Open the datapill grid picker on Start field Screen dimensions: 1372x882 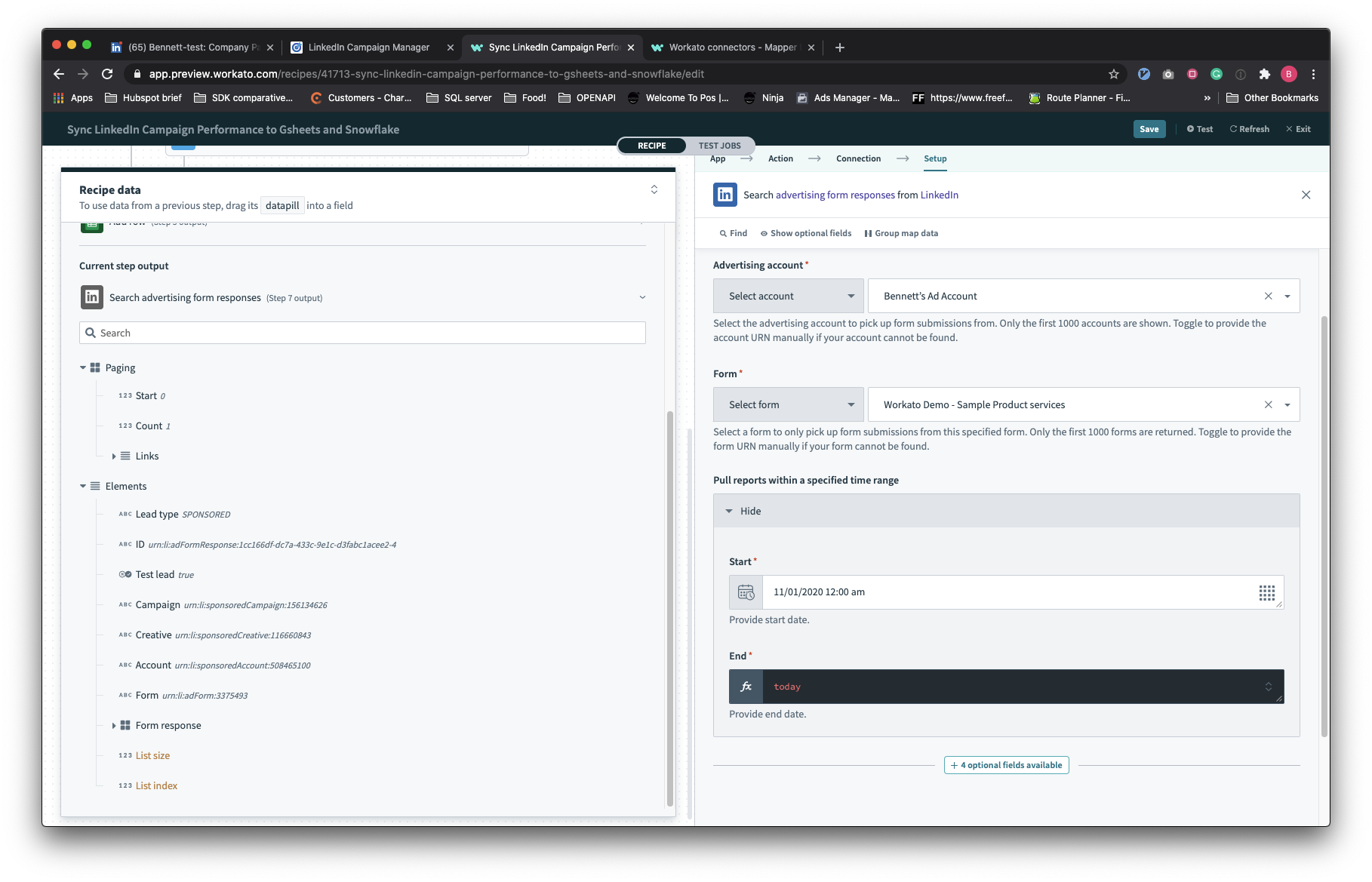[x=1266, y=592]
